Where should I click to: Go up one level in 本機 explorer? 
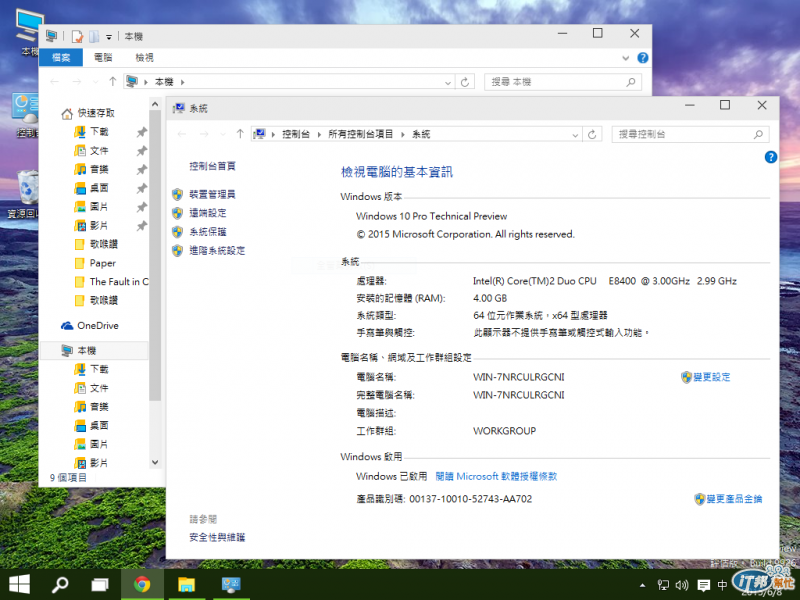pos(112,82)
